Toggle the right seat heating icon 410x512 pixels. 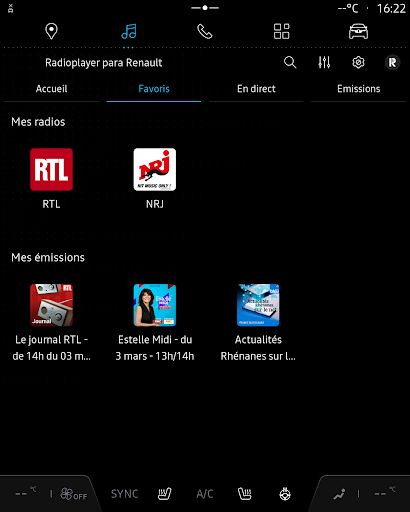coord(245,494)
